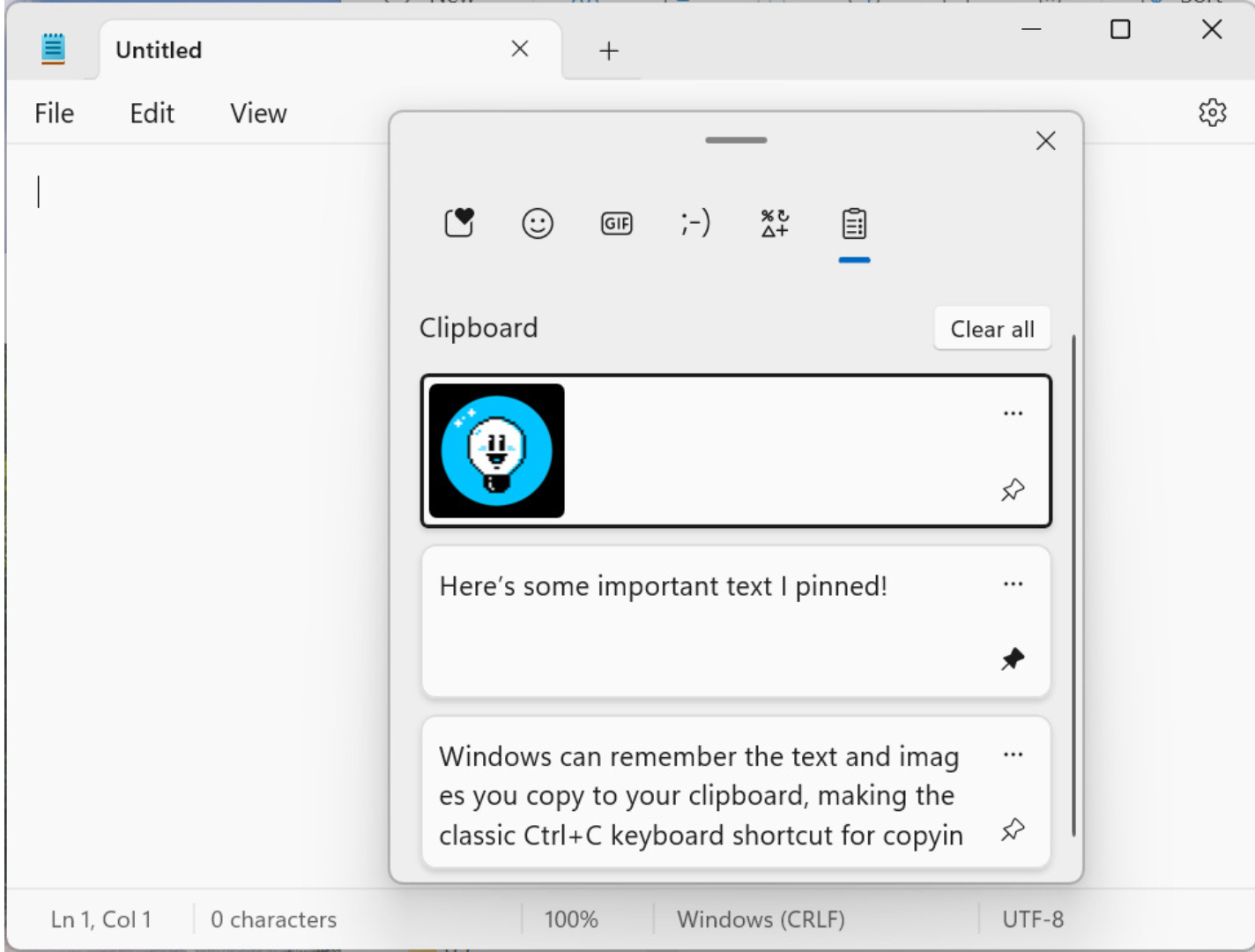
Task: Open the GIF picker in the panel
Action: 616,223
